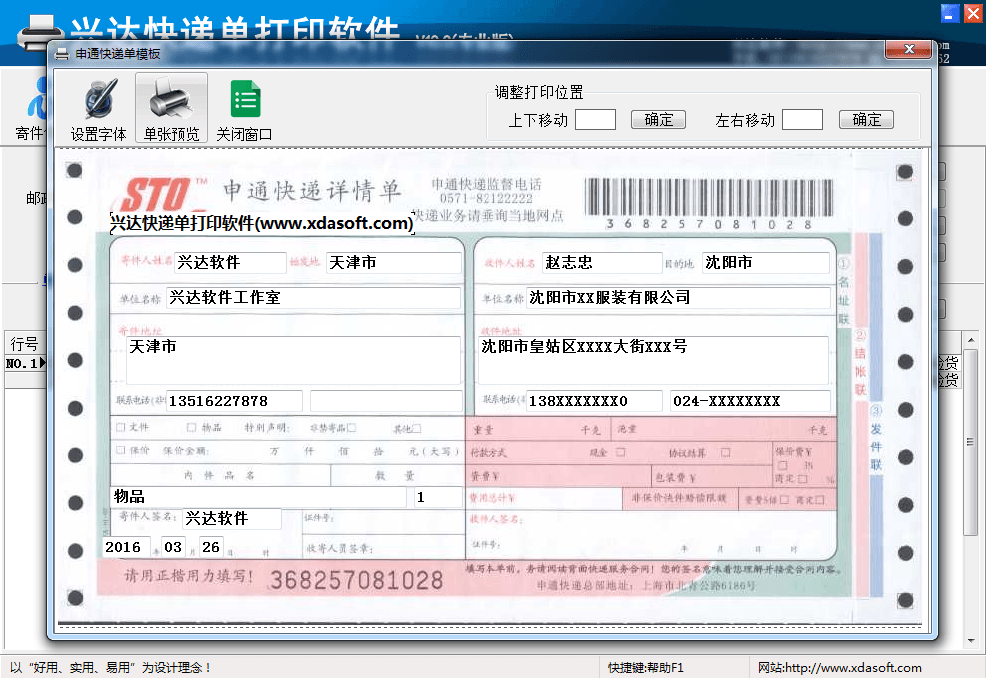
Task: Select recipient company 沈阳市XX服装有限公司 field
Action: [x=678, y=298]
